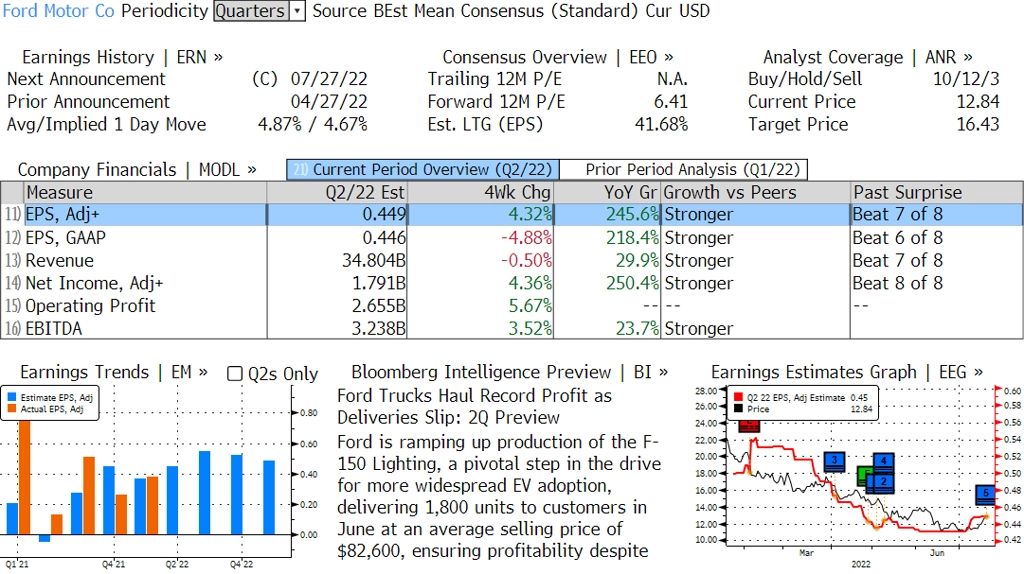The height and width of the screenshot is (574, 1024).
Task: Open Earnings Trends EM section
Action: [x=114, y=372]
